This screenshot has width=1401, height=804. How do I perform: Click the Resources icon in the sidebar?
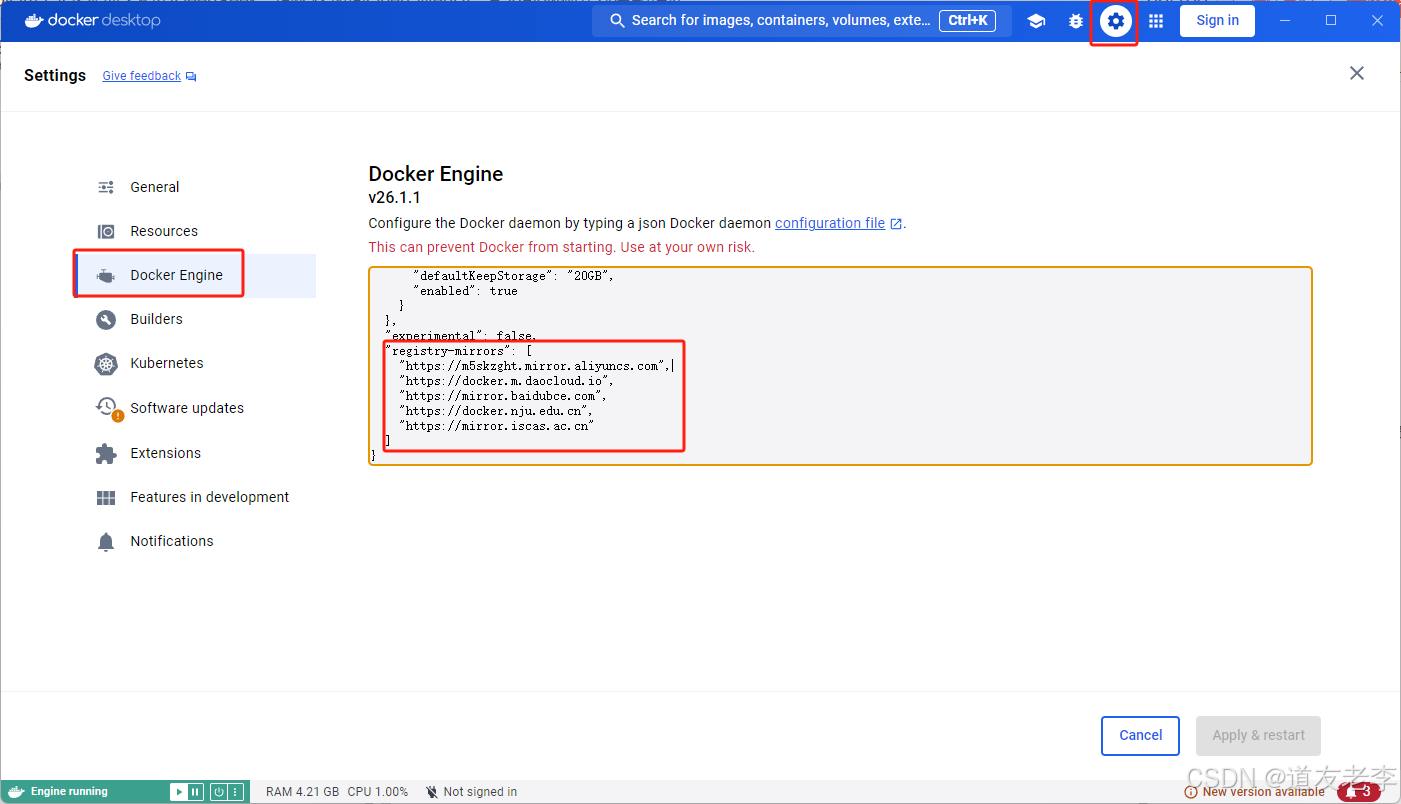point(106,231)
